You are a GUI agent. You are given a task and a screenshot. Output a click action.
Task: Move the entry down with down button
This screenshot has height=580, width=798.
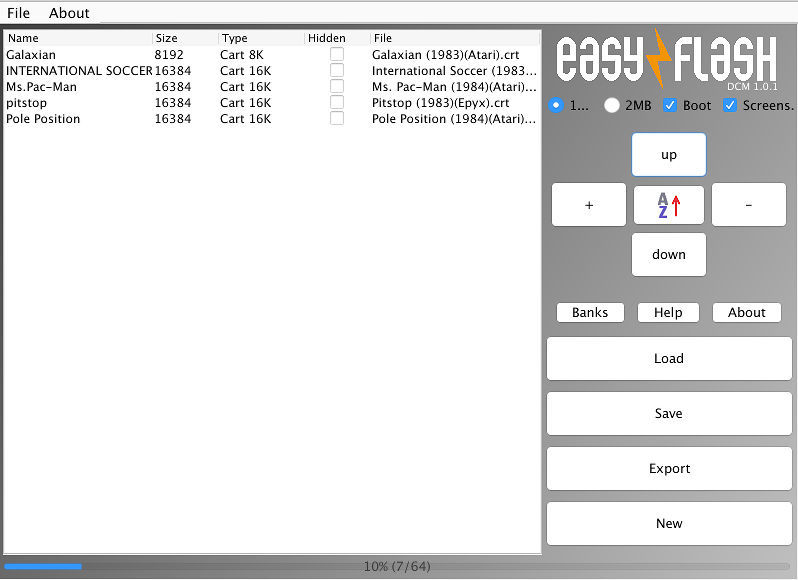(669, 254)
